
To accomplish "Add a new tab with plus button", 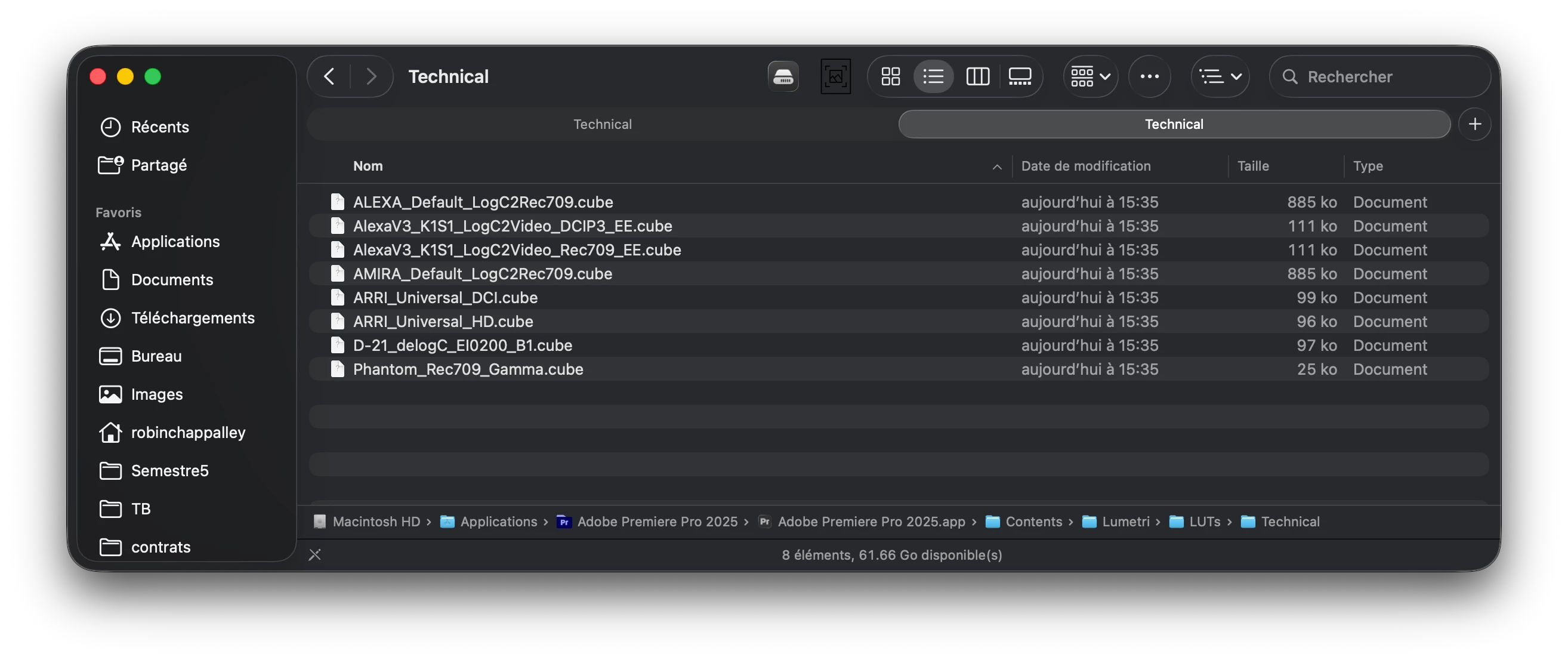I will click(1474, 124).
